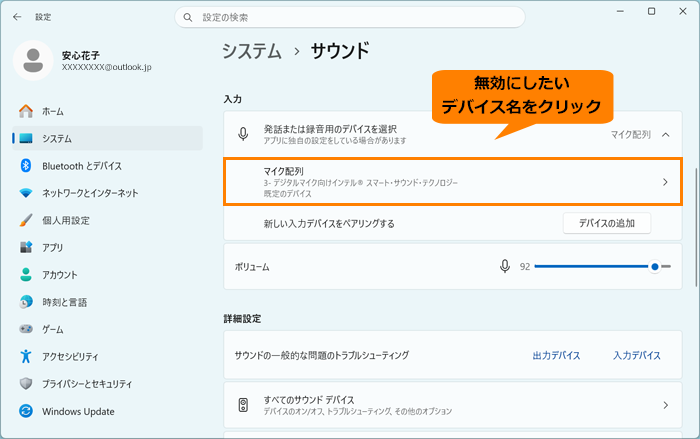Click in the 設定の検索 search field

350,17
